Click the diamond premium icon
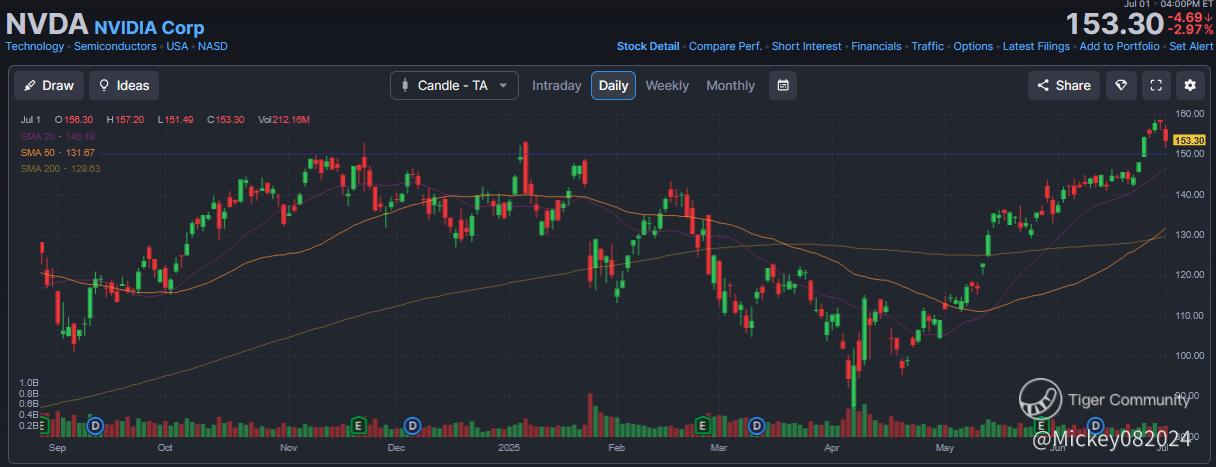This screenshot has width=1216, height=467. (x=1121, y=85)
